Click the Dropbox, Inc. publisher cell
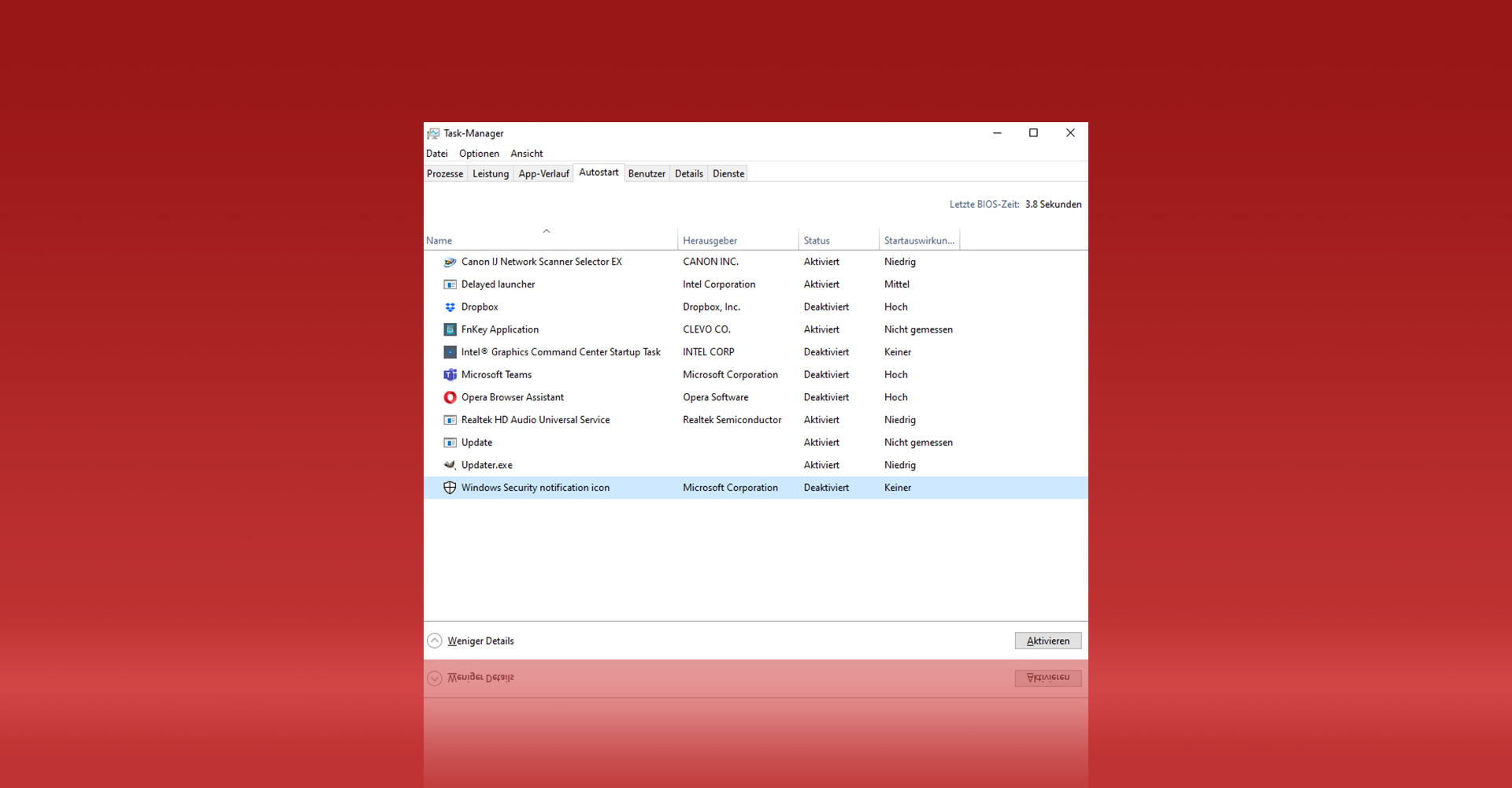 [711, 307]
